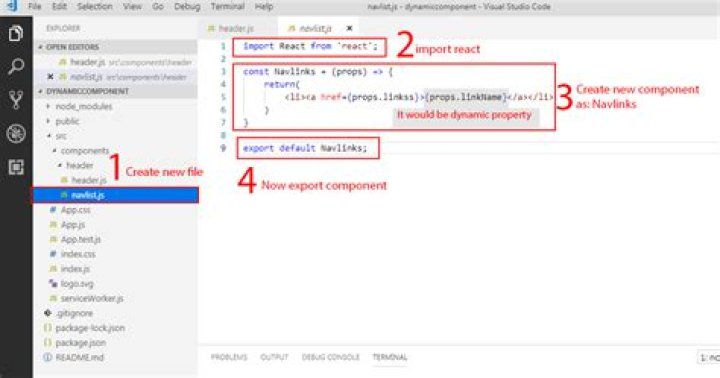Open header.js in Open Editors
Viewport: 720px width, 378px height.
(116, 62)
